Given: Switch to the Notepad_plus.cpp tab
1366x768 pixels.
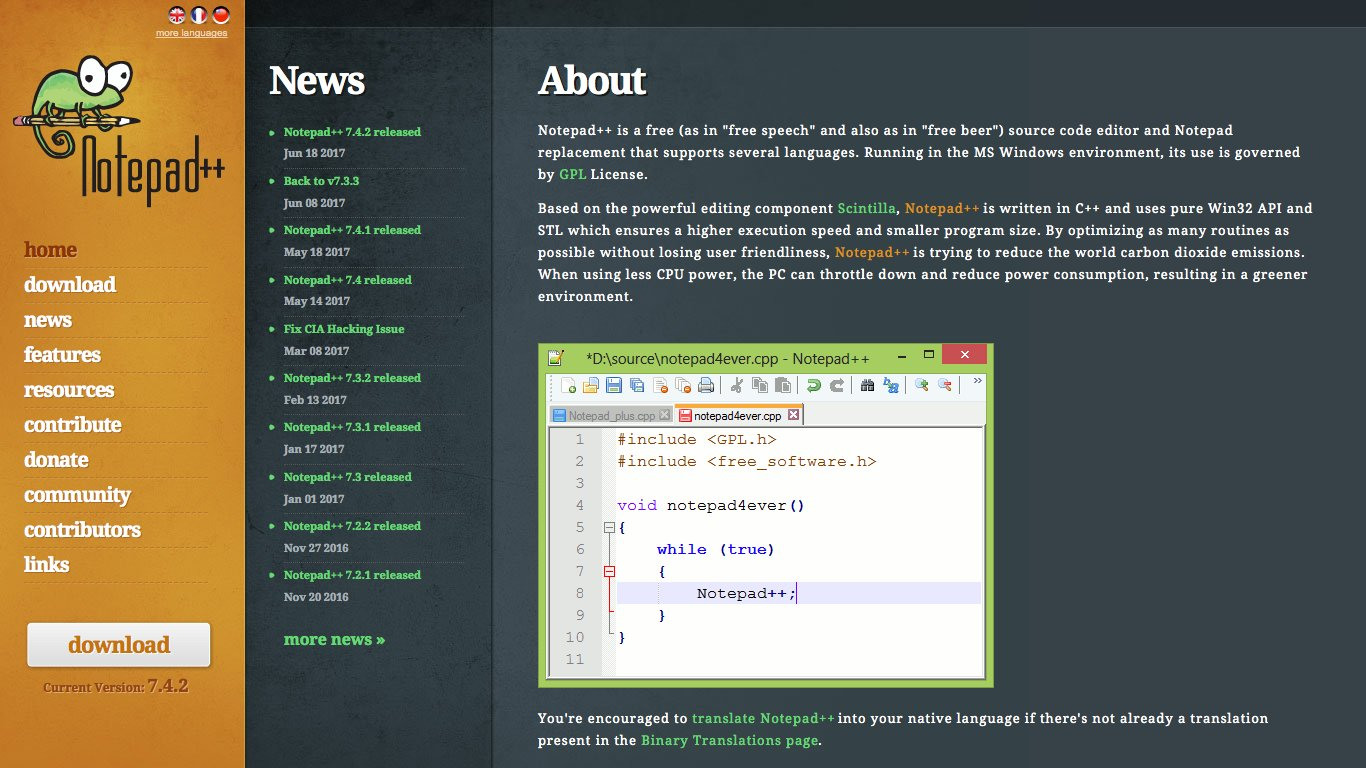Looking at the screenshot, I should click(x=610, y=414).
